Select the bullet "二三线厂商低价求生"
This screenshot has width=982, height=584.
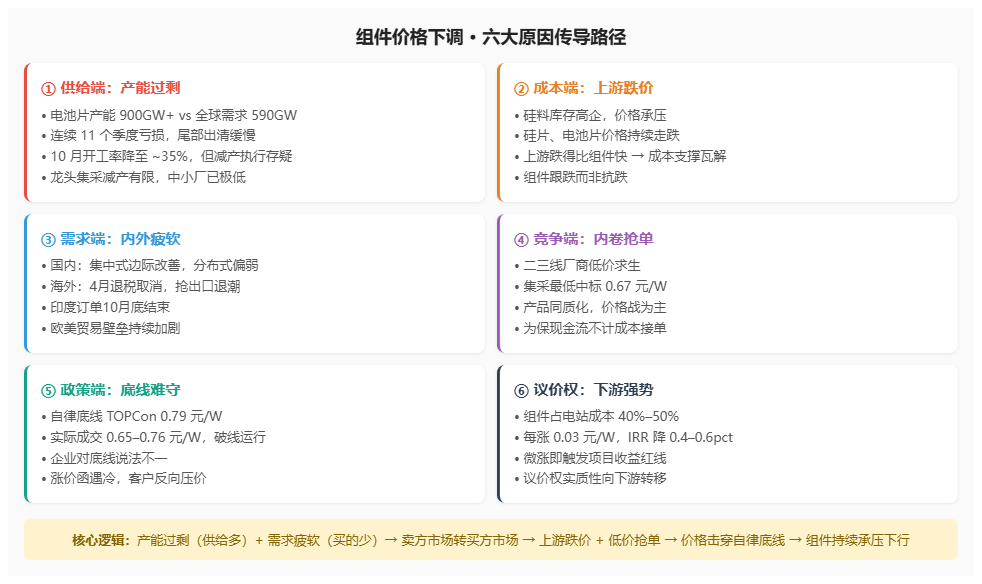tap(577, 265)
